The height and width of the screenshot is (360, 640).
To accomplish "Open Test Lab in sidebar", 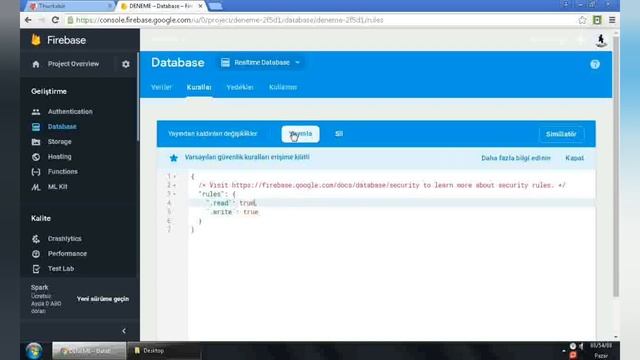I will pyautogui.click(x=61, y=269).
